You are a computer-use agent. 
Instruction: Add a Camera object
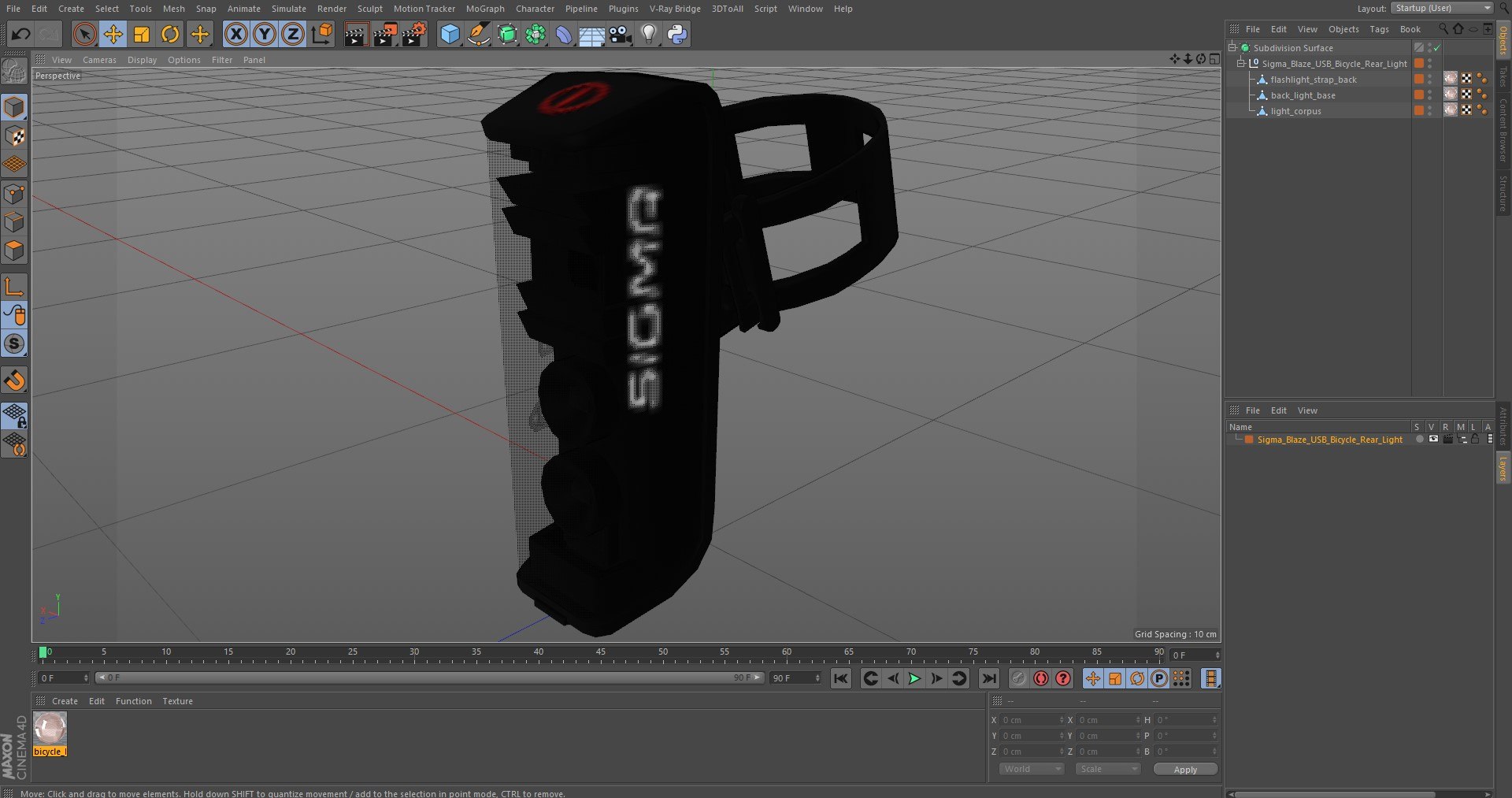[x=621, y=34]
